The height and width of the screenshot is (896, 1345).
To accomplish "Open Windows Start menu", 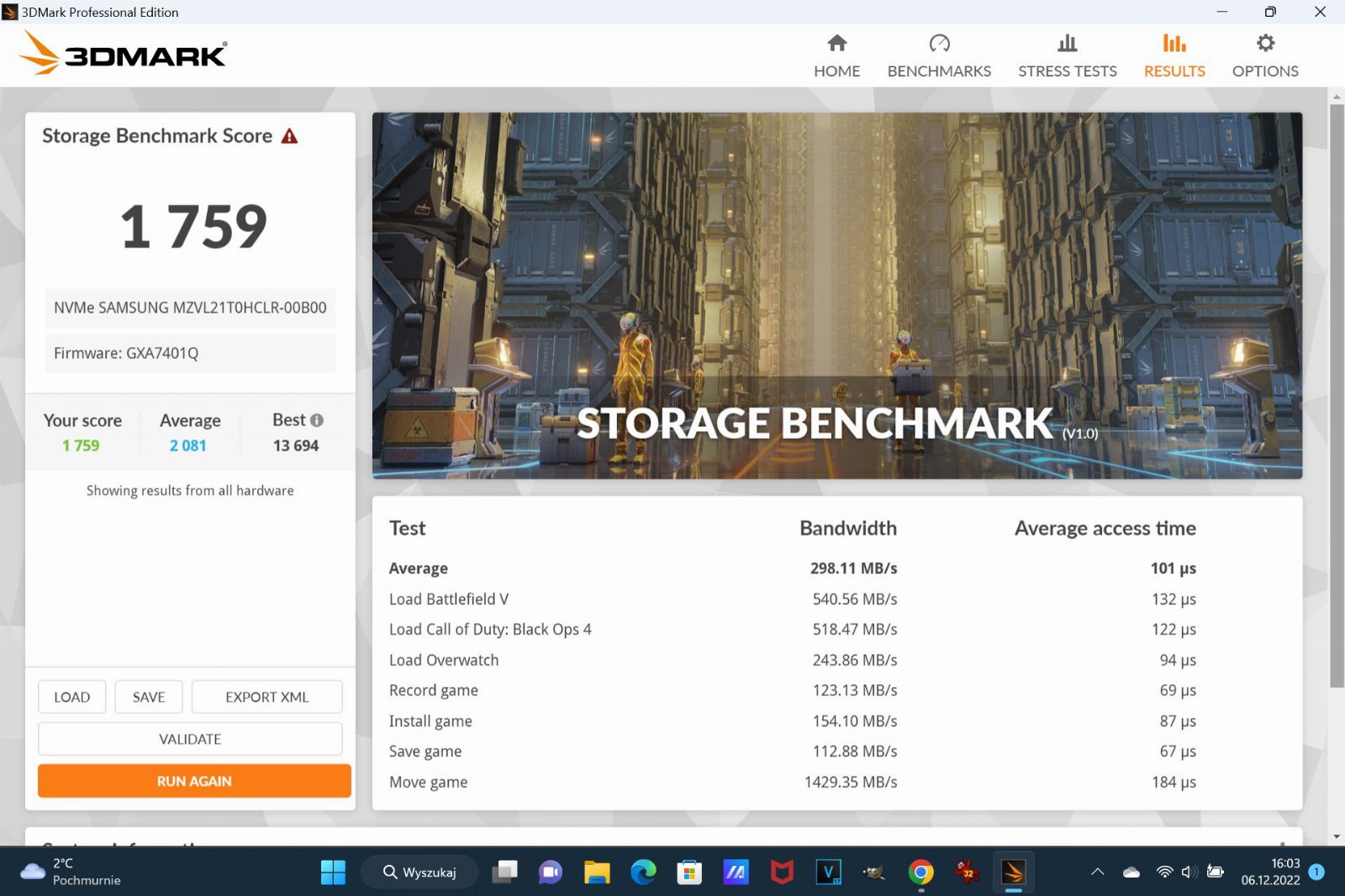I will (333, 872).
